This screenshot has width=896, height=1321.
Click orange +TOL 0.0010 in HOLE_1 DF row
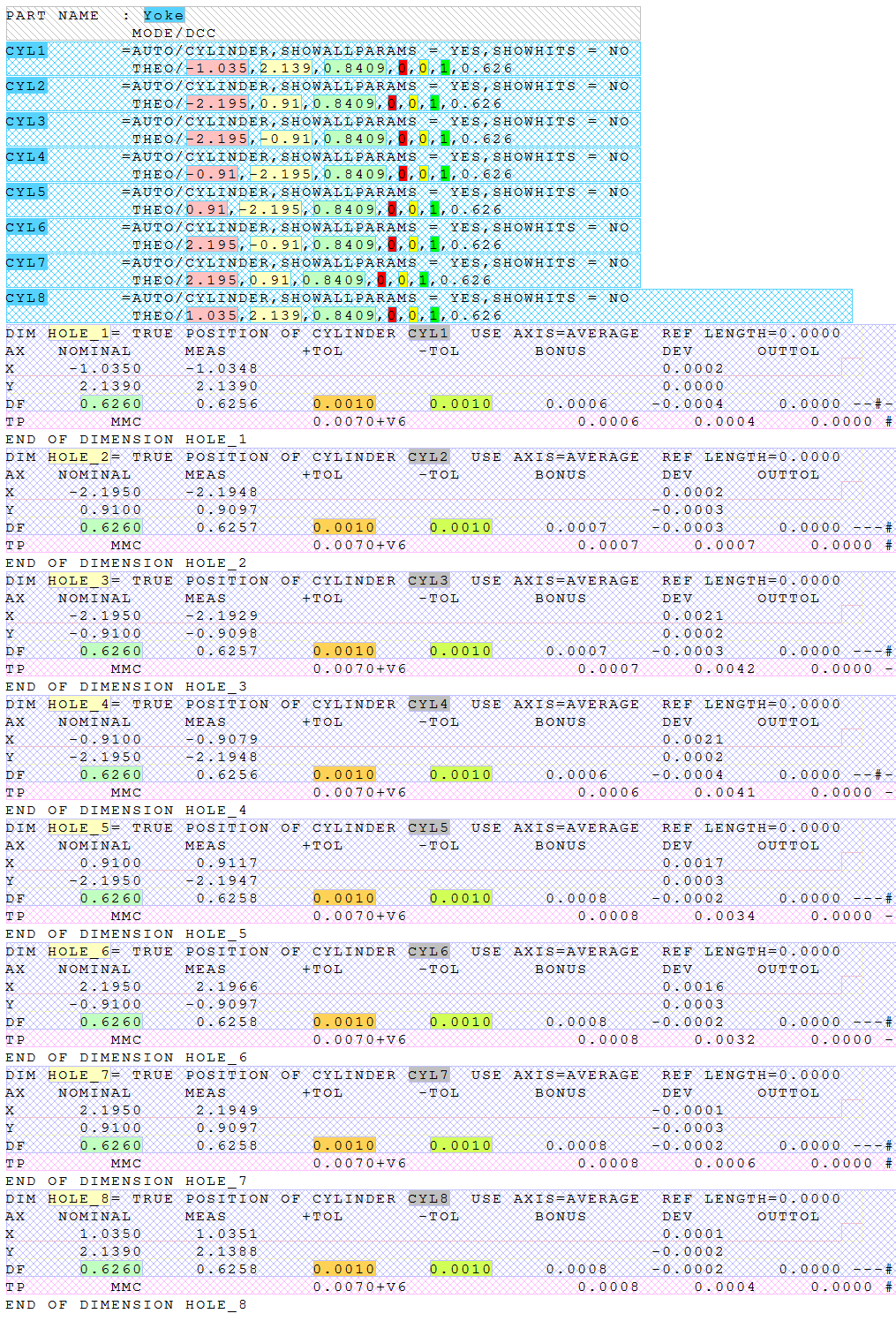[343, 404]
